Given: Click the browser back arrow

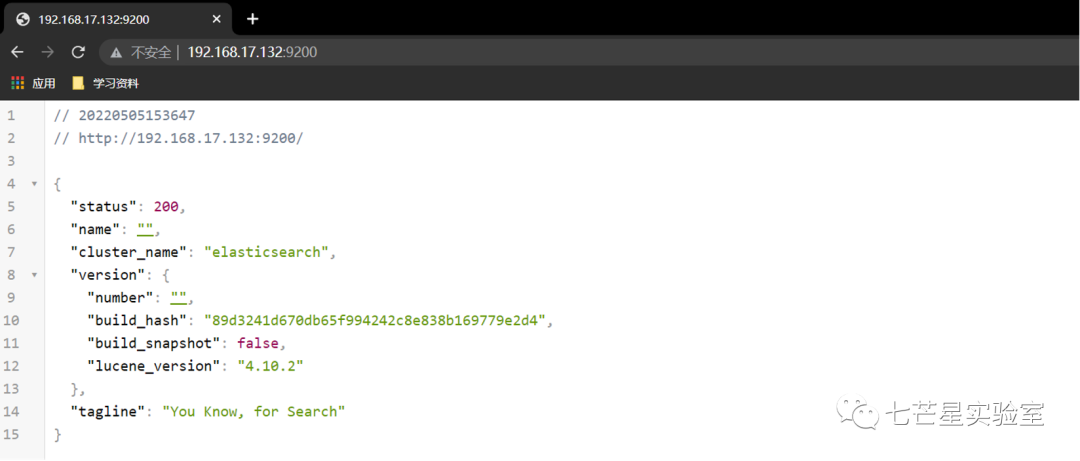Looking at the screenshot, I should pyautogui.click(x=17, y=52).
